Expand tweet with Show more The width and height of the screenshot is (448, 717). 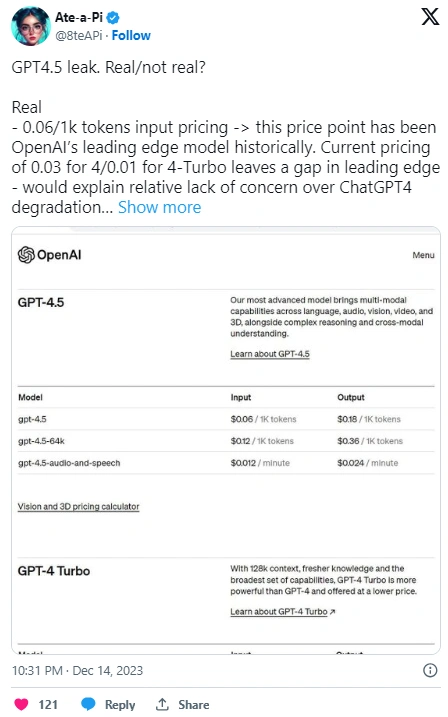(x=160, y=207)
